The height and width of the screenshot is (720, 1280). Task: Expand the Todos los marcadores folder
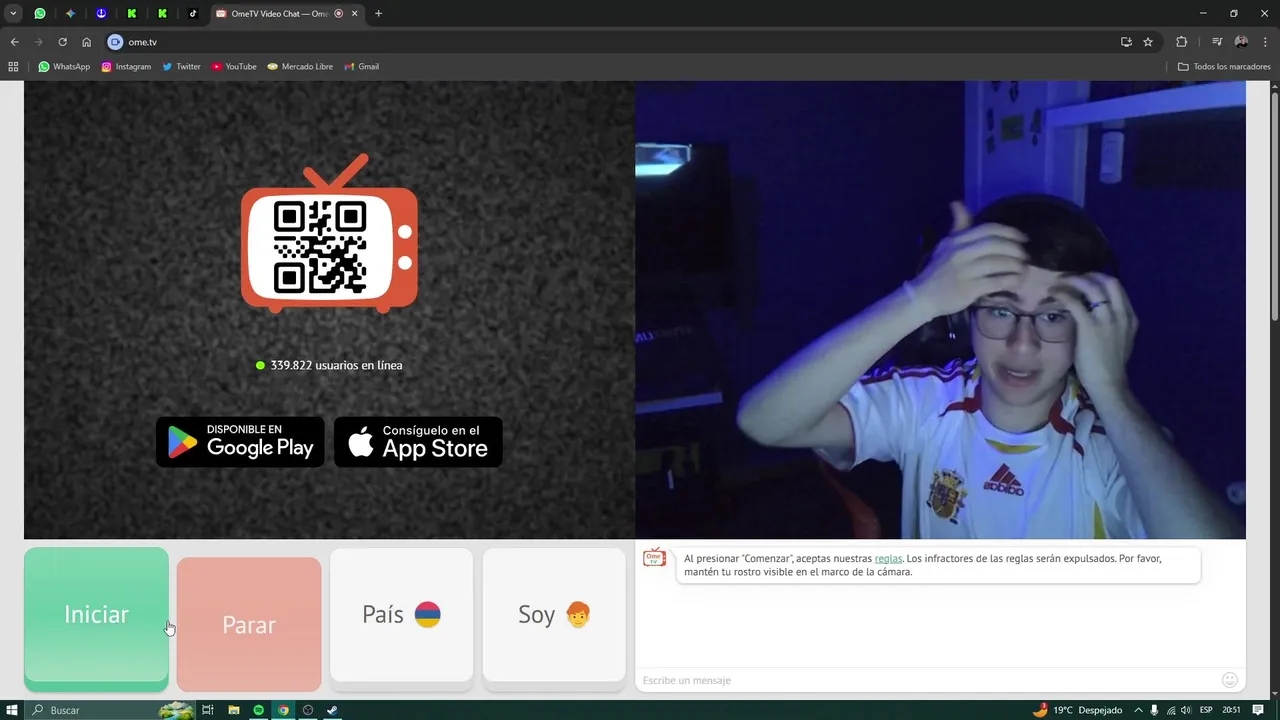click(x=1224, y=67)
